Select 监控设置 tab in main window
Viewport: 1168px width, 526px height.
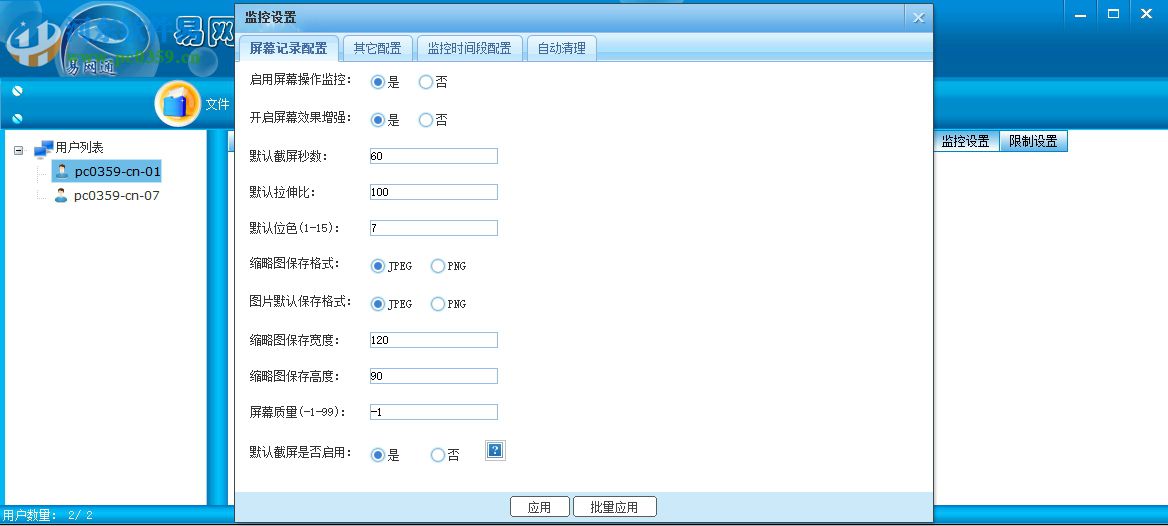pos(965,141)
